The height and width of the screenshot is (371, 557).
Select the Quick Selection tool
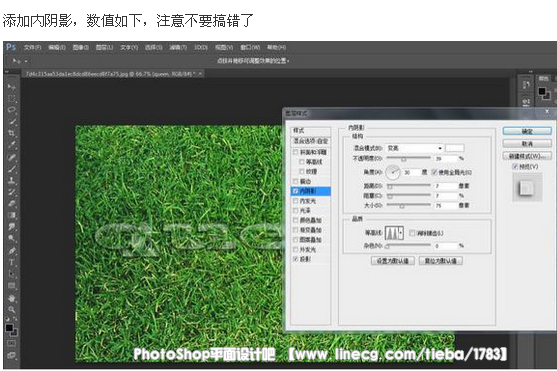pos(11,122)
